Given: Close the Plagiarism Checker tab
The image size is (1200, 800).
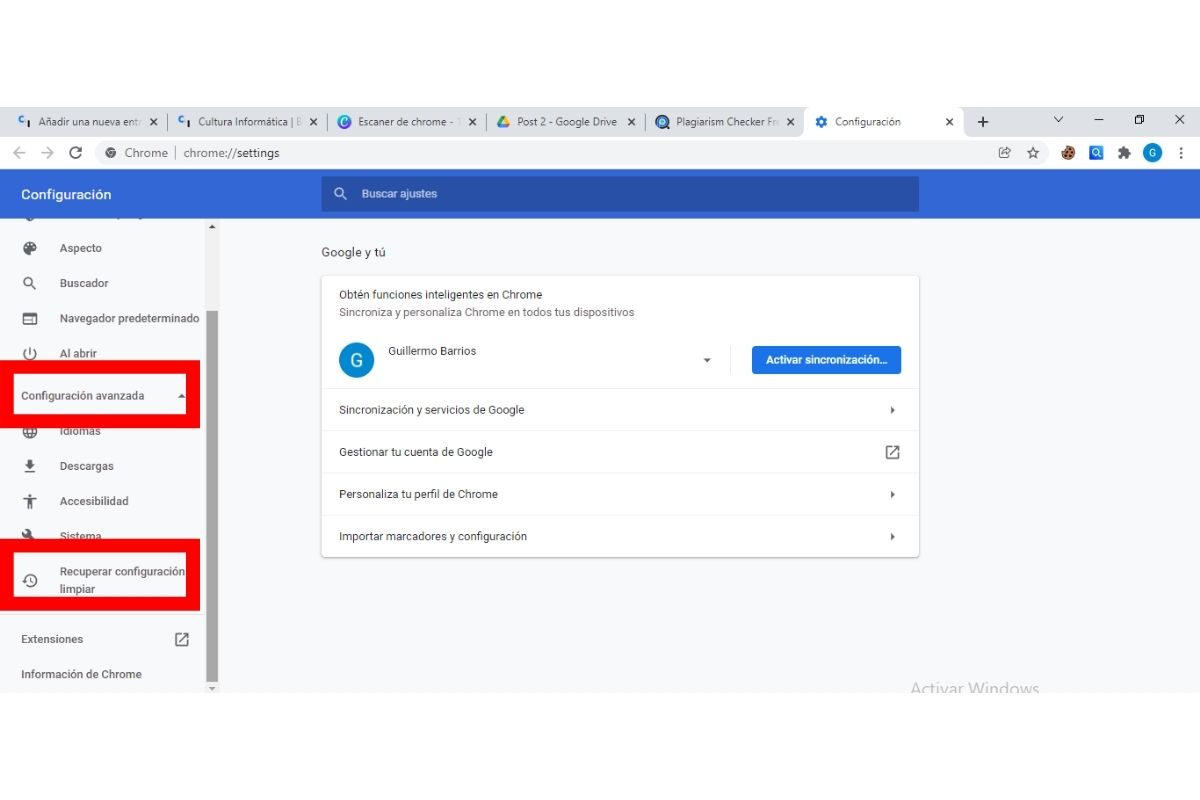Looking at the screenshot, I should 790,122.
